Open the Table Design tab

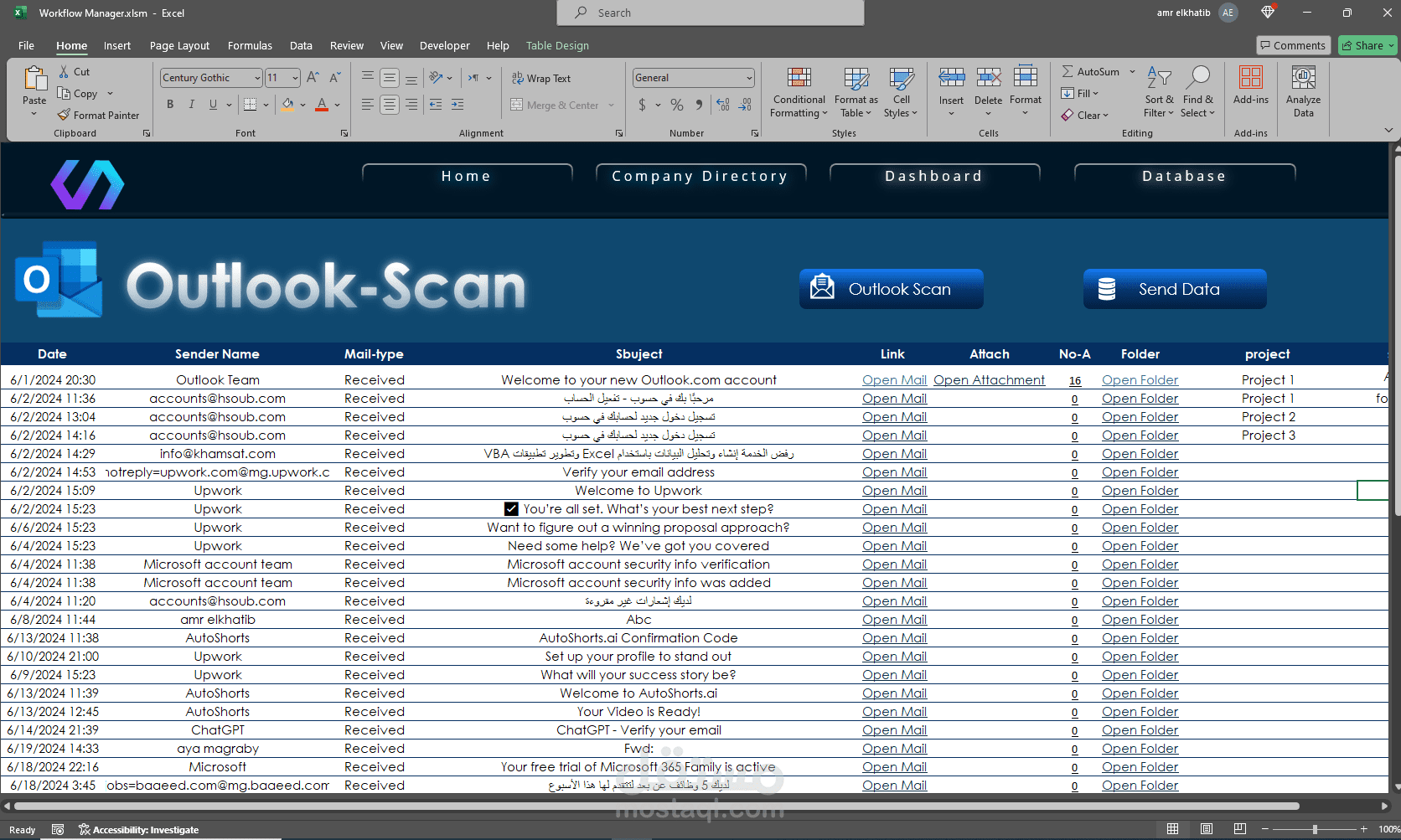point(557,45)
